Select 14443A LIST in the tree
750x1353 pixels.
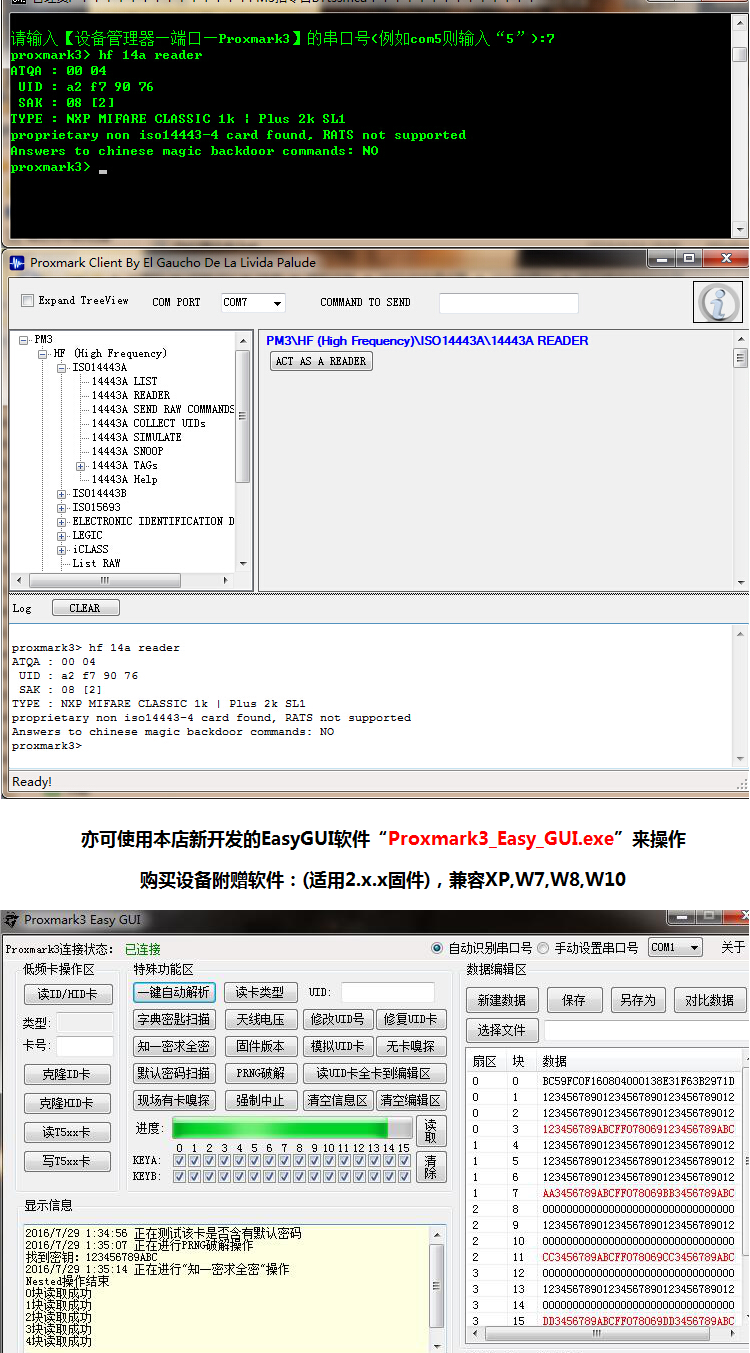(125, 382)
